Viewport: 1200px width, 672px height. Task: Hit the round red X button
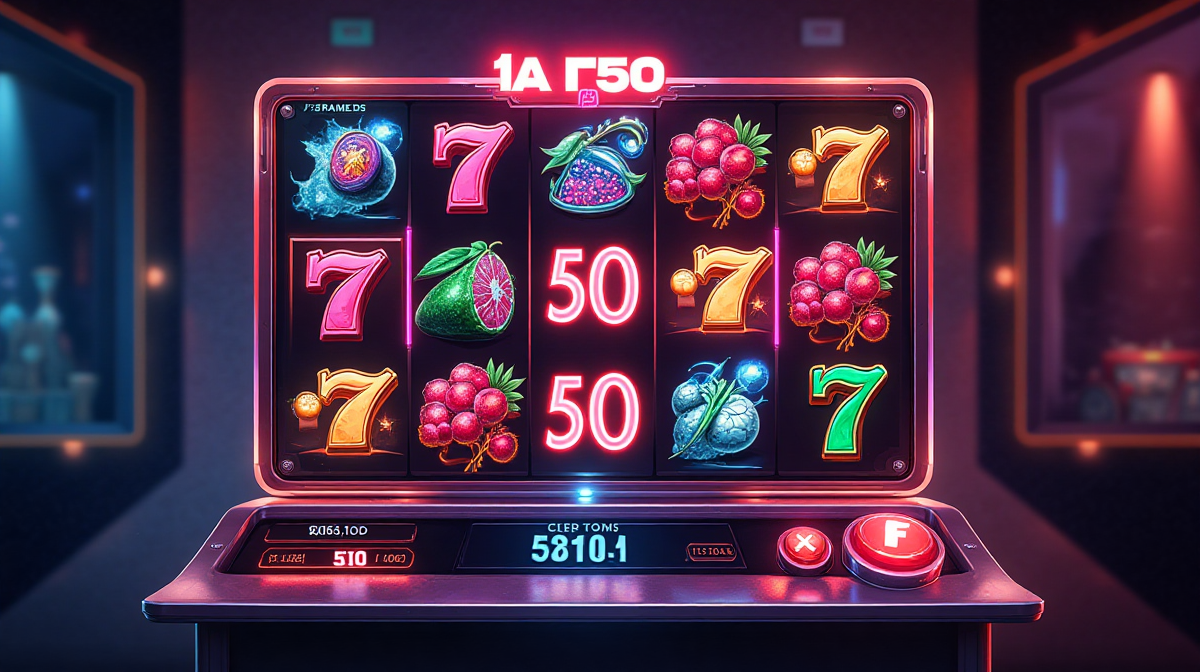(805, 548)
